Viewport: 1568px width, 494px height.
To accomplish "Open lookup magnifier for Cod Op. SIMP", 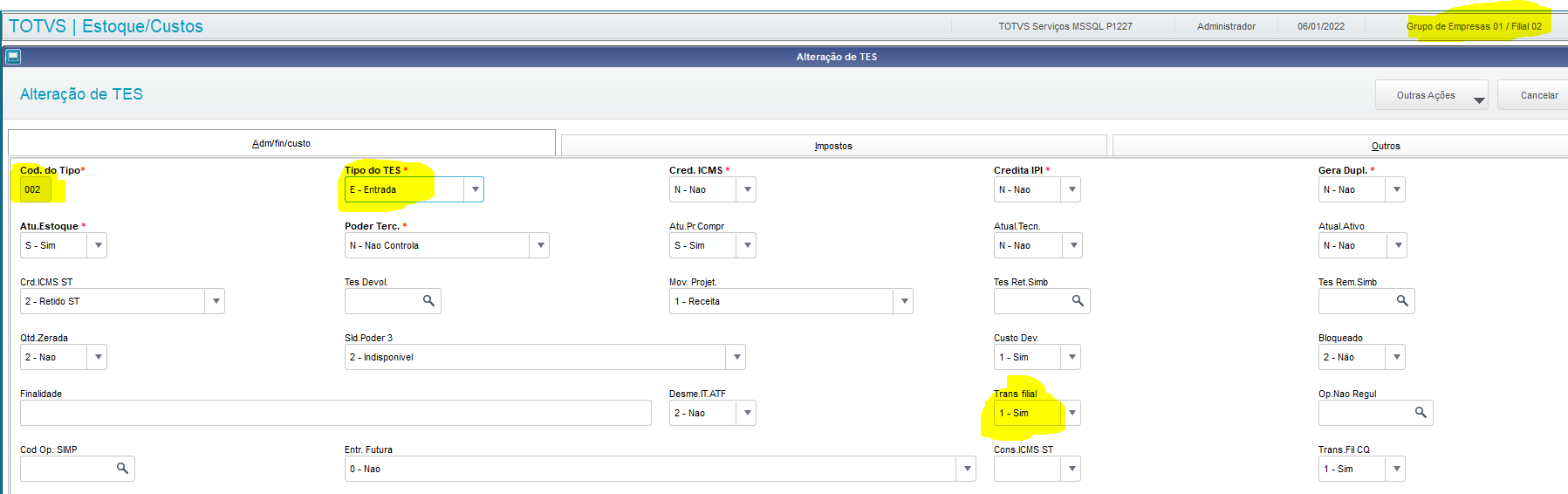I will [x=122, y=468].
